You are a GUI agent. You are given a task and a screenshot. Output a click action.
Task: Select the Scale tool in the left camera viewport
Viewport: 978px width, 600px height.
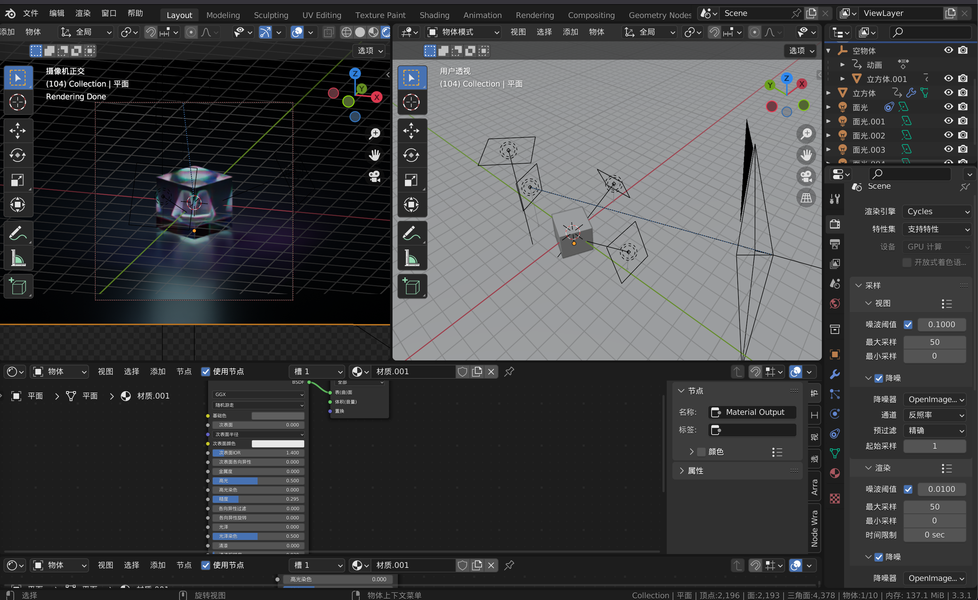17,180
